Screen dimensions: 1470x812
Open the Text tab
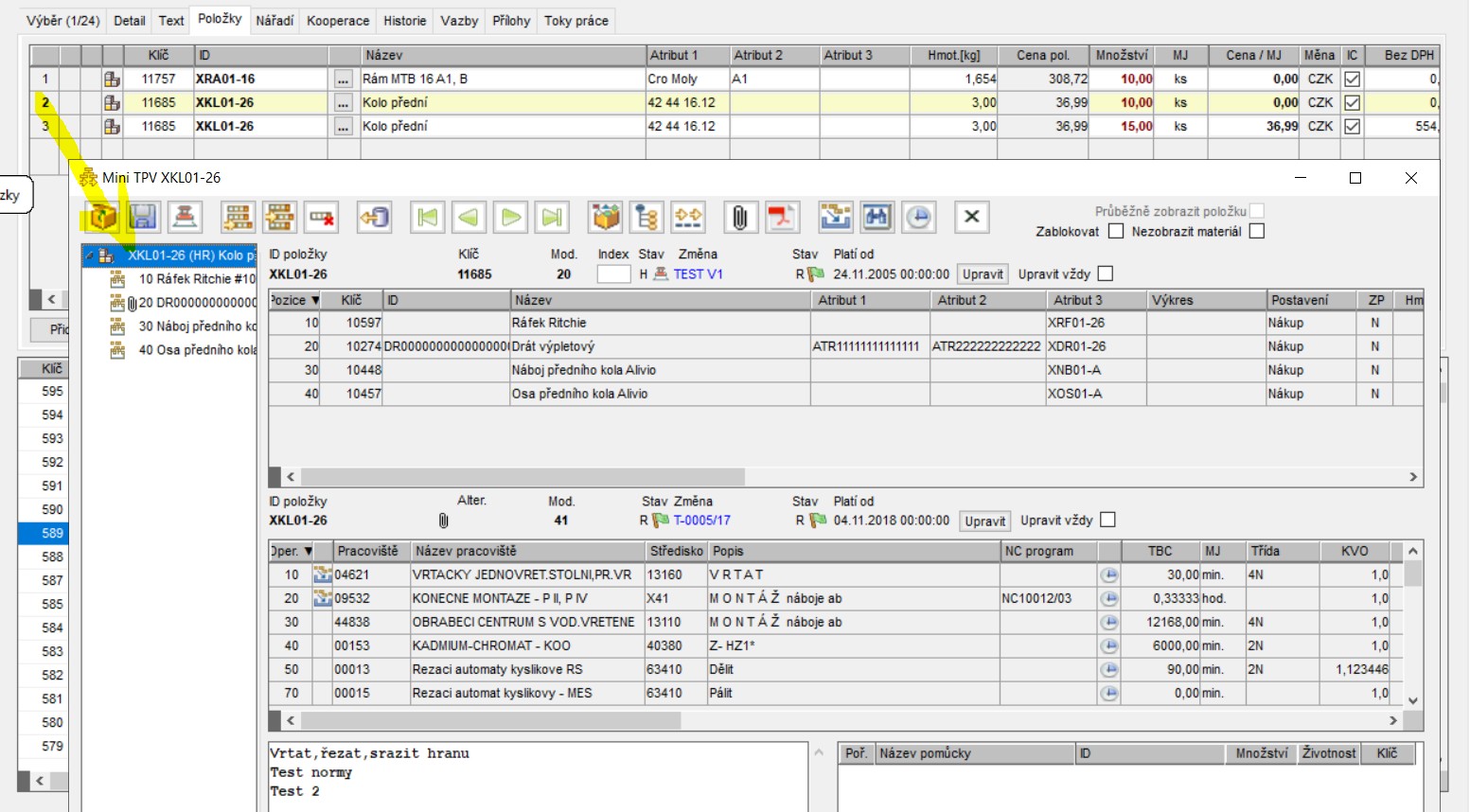tap(171, 21)
